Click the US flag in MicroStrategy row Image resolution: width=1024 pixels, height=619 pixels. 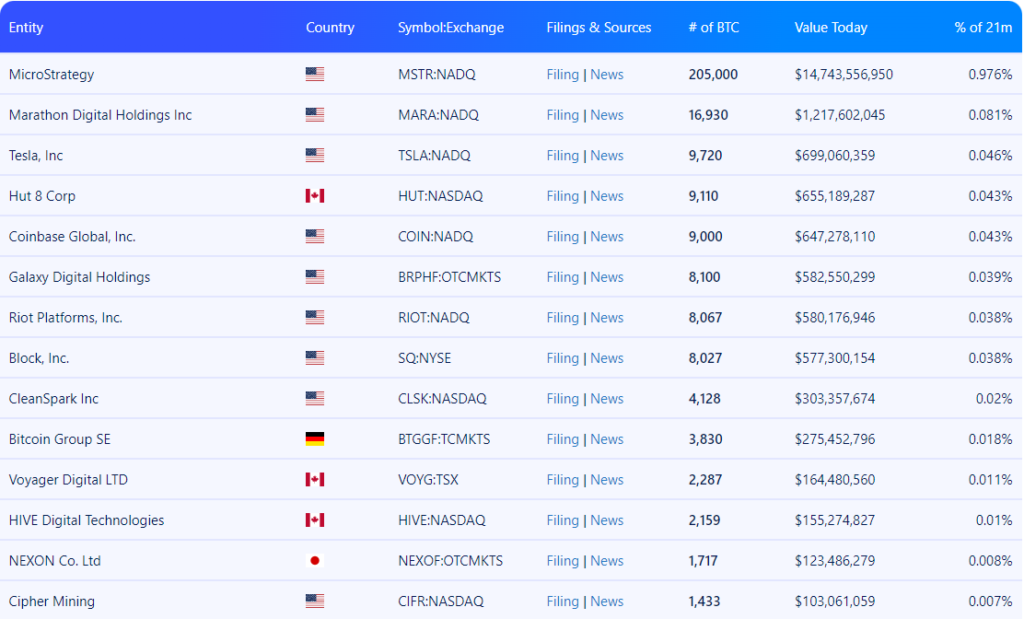click(x=315, y=74)
